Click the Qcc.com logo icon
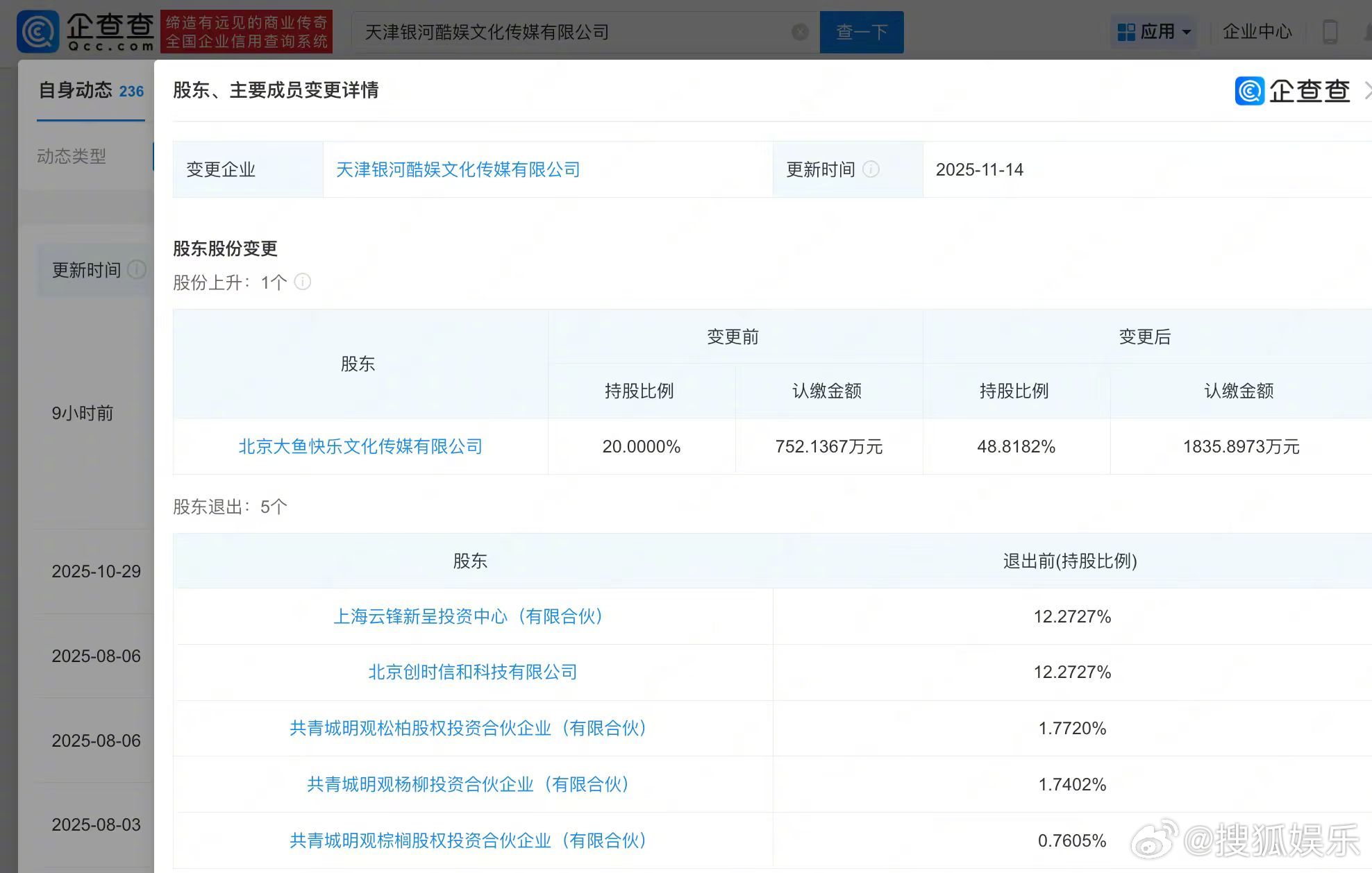Viewport: 1372px width, 873px height. 39,31
